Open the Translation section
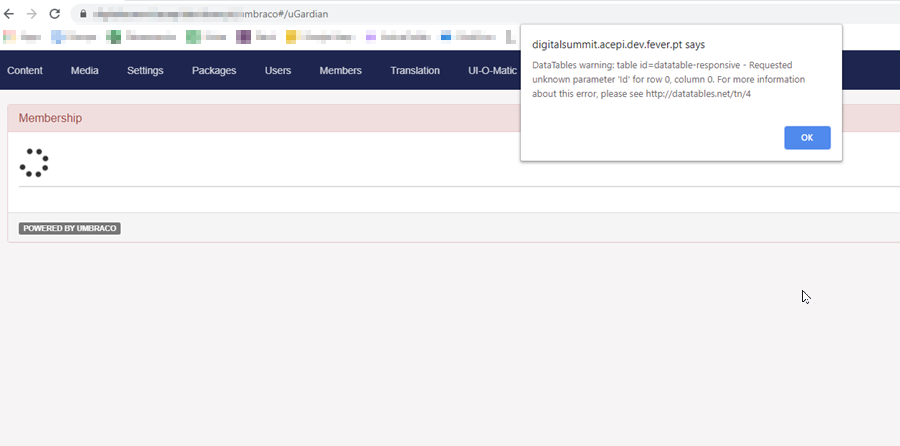The width and height of the screenshot is (900, 446). (x=415, y=71)
